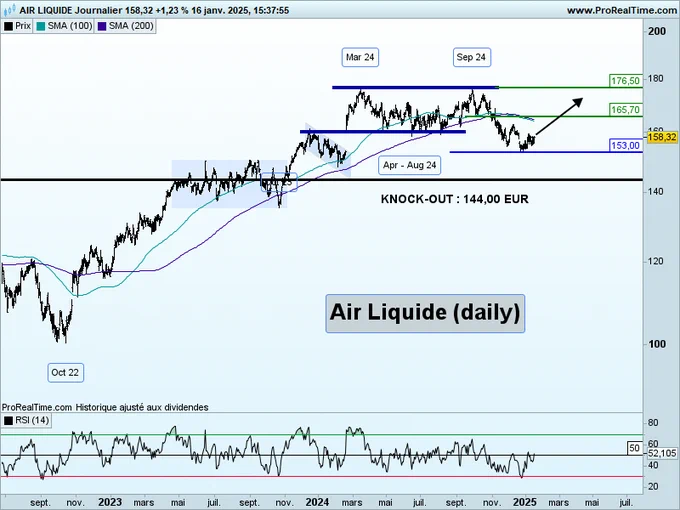Click the 100 price axis label
This screenshot has height=510, width=680.
[x=657, y=344]
